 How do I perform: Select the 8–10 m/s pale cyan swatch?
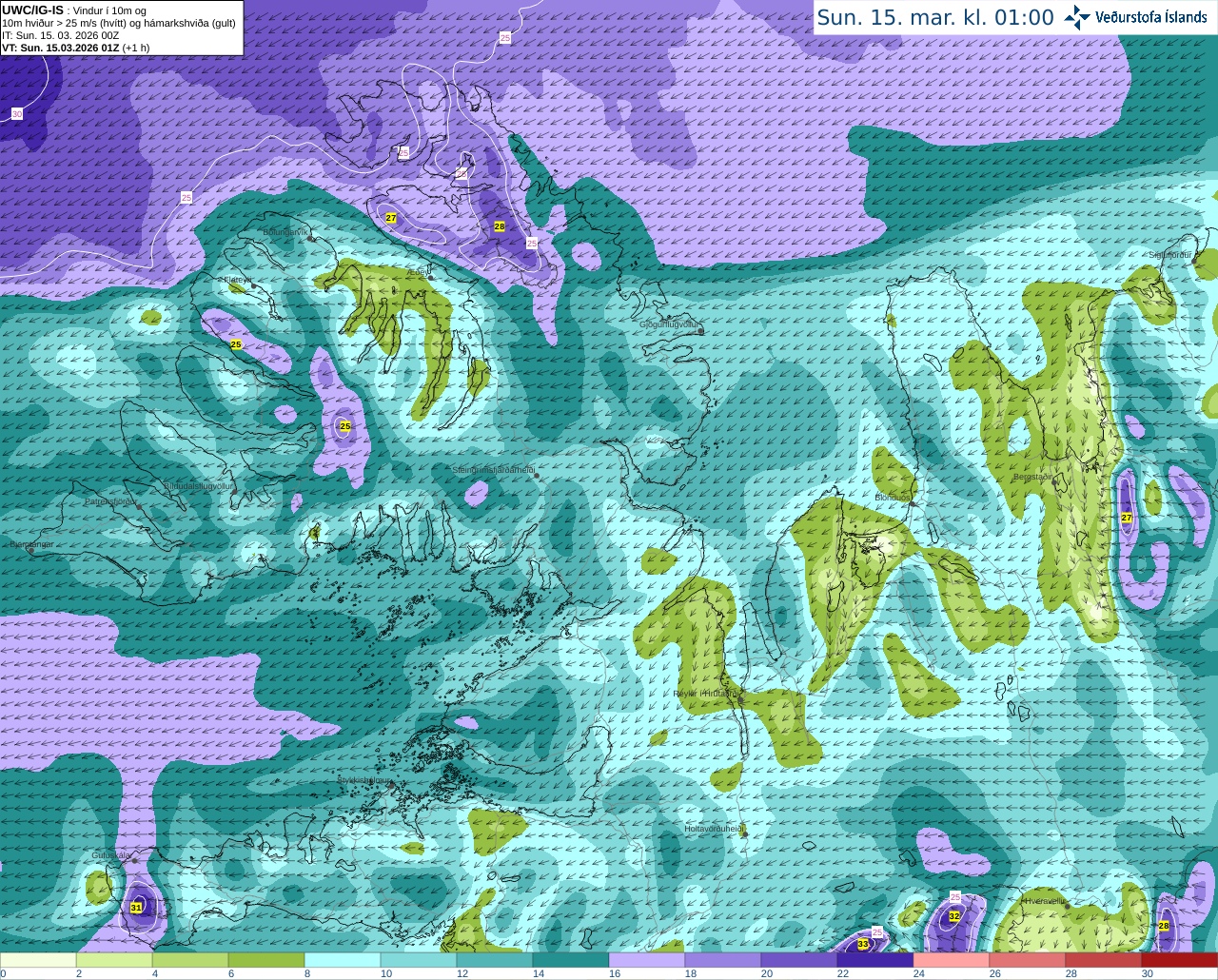343,960
